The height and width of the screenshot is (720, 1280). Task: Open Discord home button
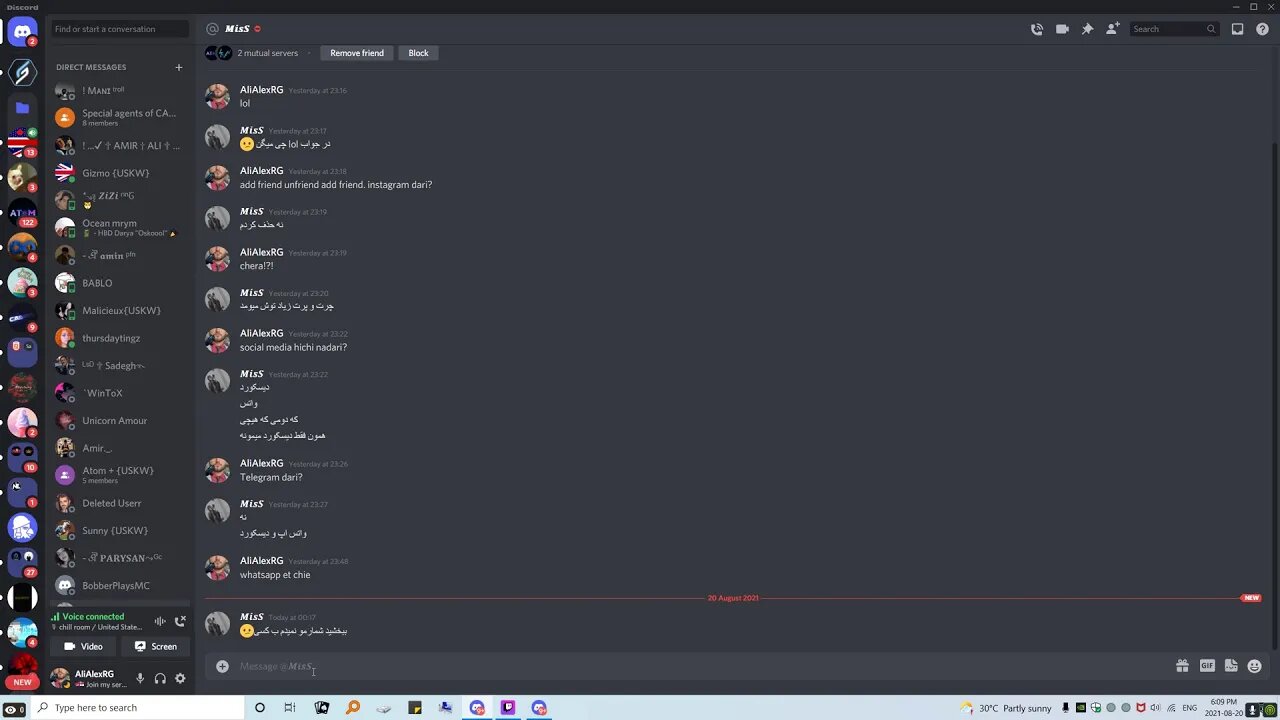point(22,32)
